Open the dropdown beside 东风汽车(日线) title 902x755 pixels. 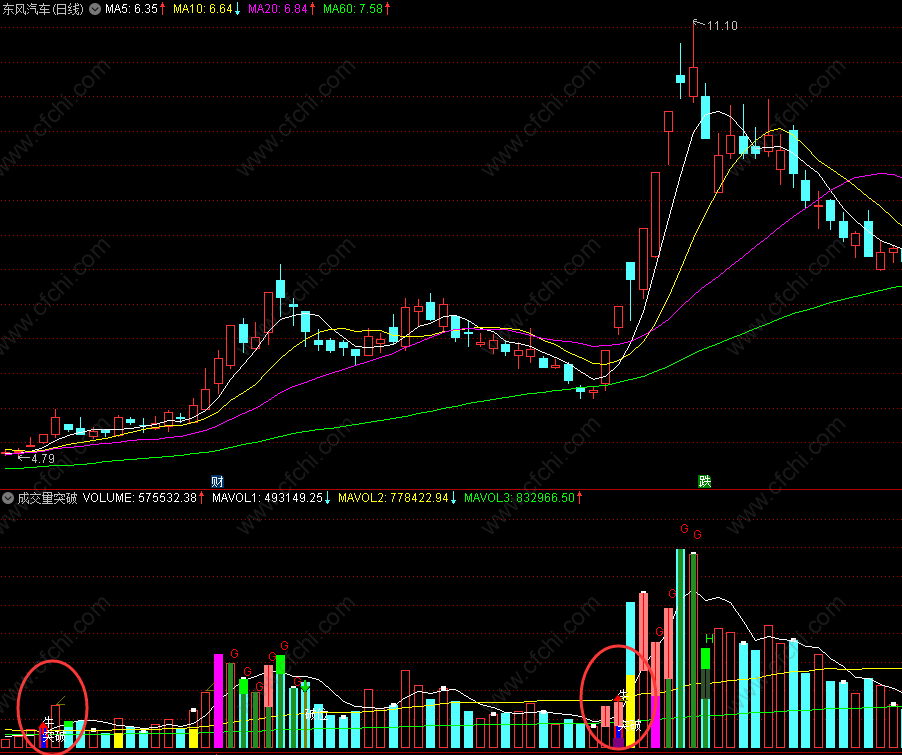(x=95, y=9)
